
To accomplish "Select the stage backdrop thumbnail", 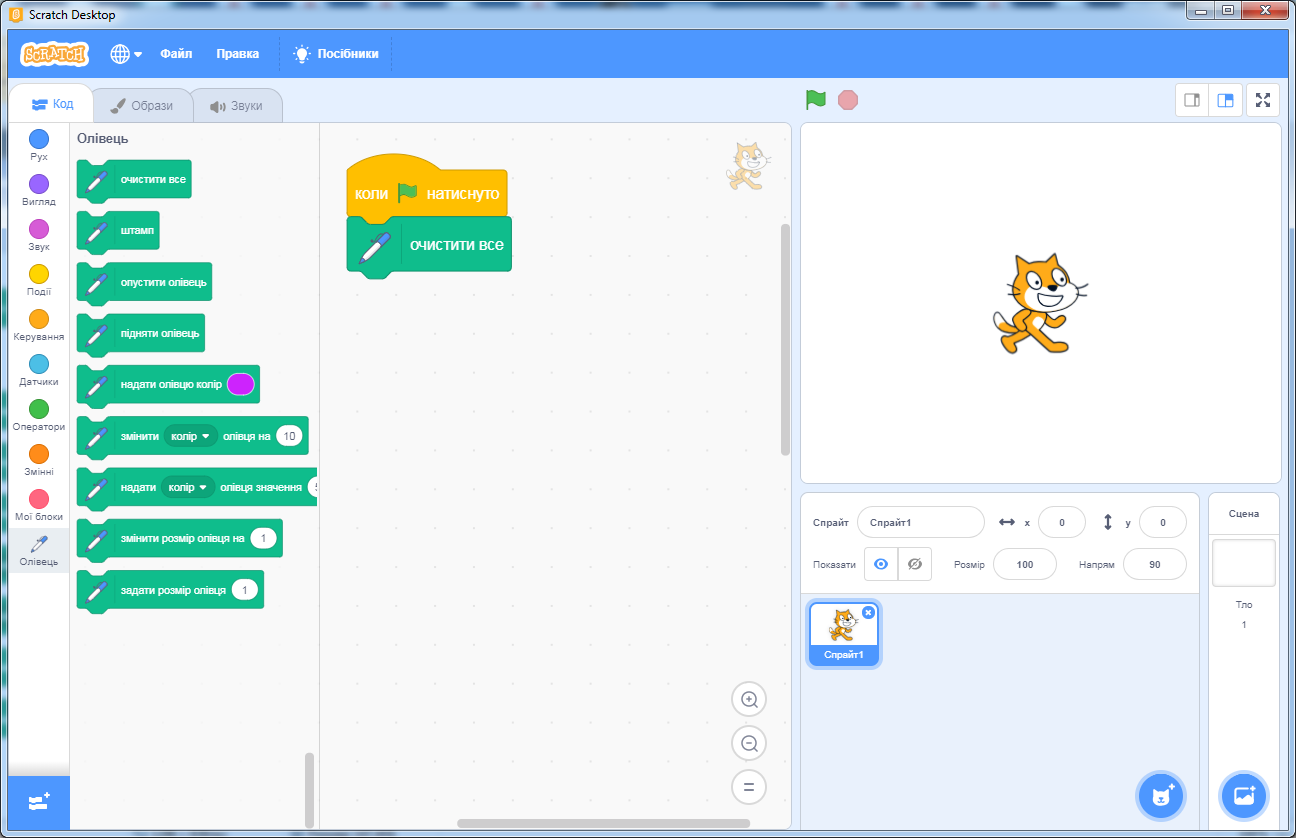I will 1244,563.
